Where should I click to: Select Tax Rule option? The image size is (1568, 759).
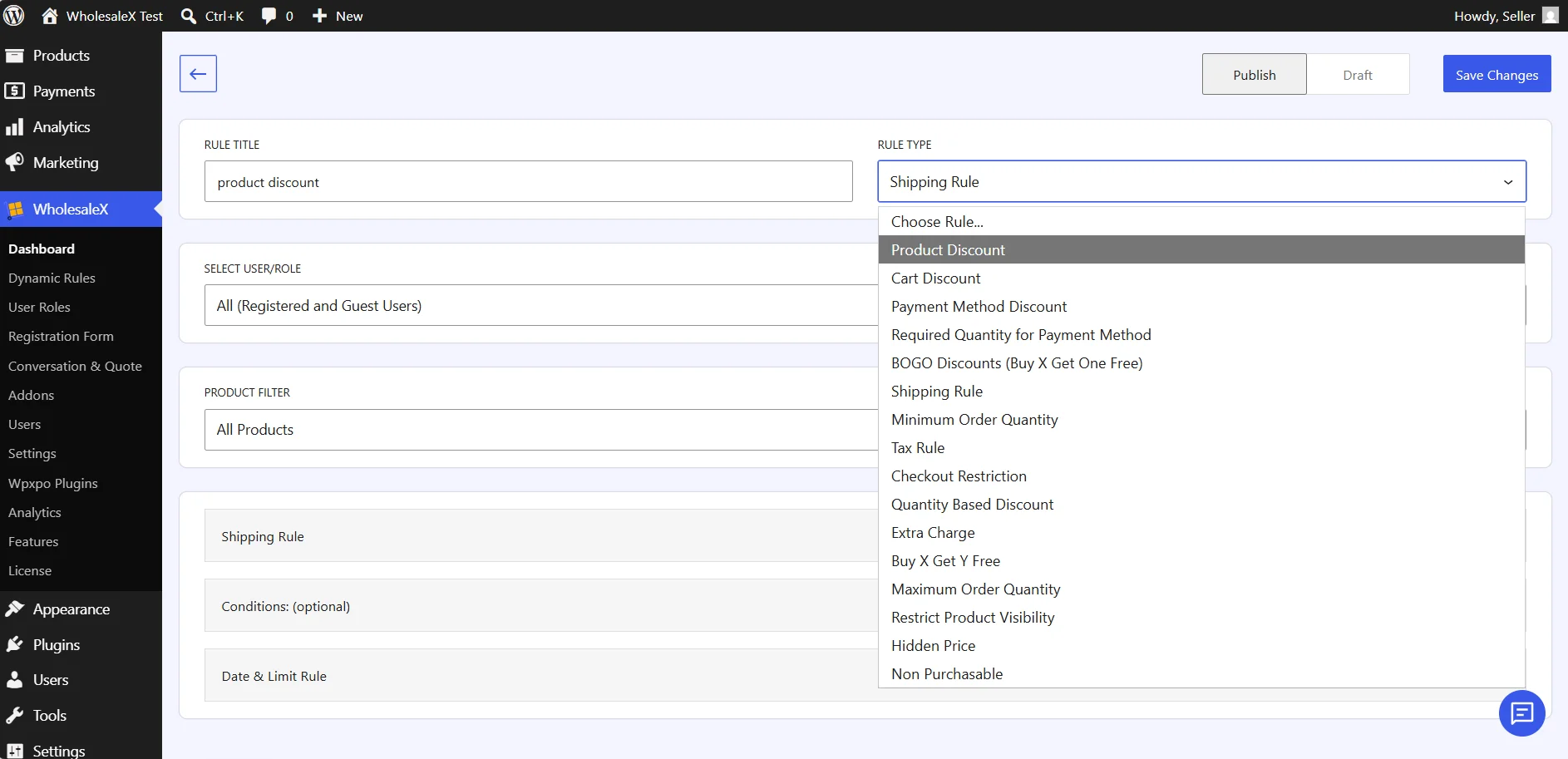click(1201, 448)
